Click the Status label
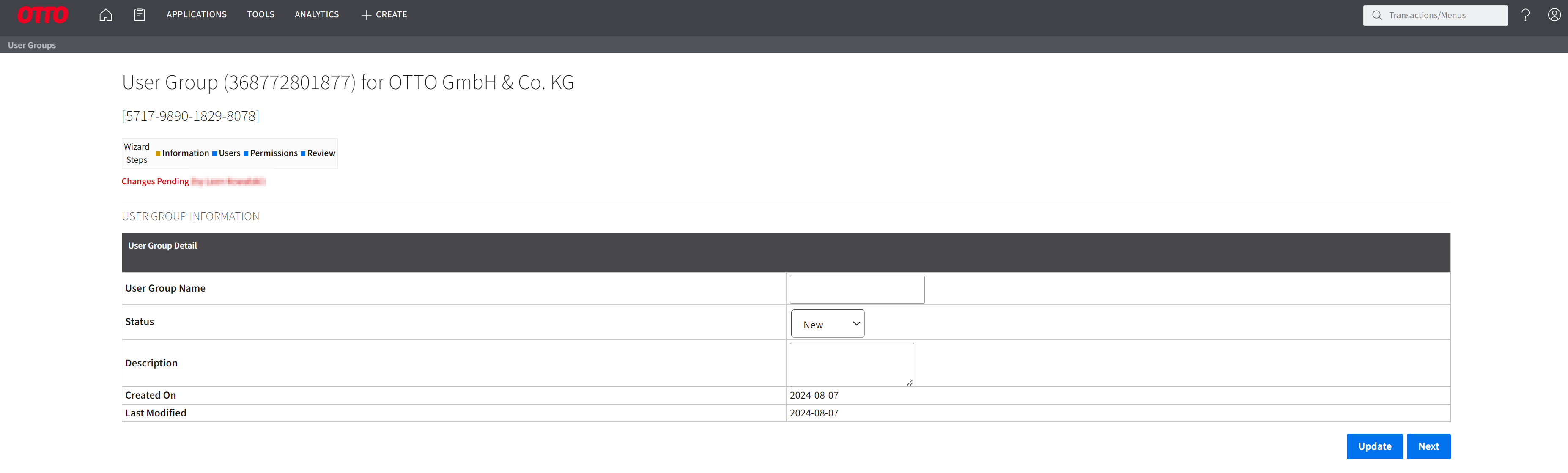1568x473 pixels. pyautogui.click(x=140, y=322)
